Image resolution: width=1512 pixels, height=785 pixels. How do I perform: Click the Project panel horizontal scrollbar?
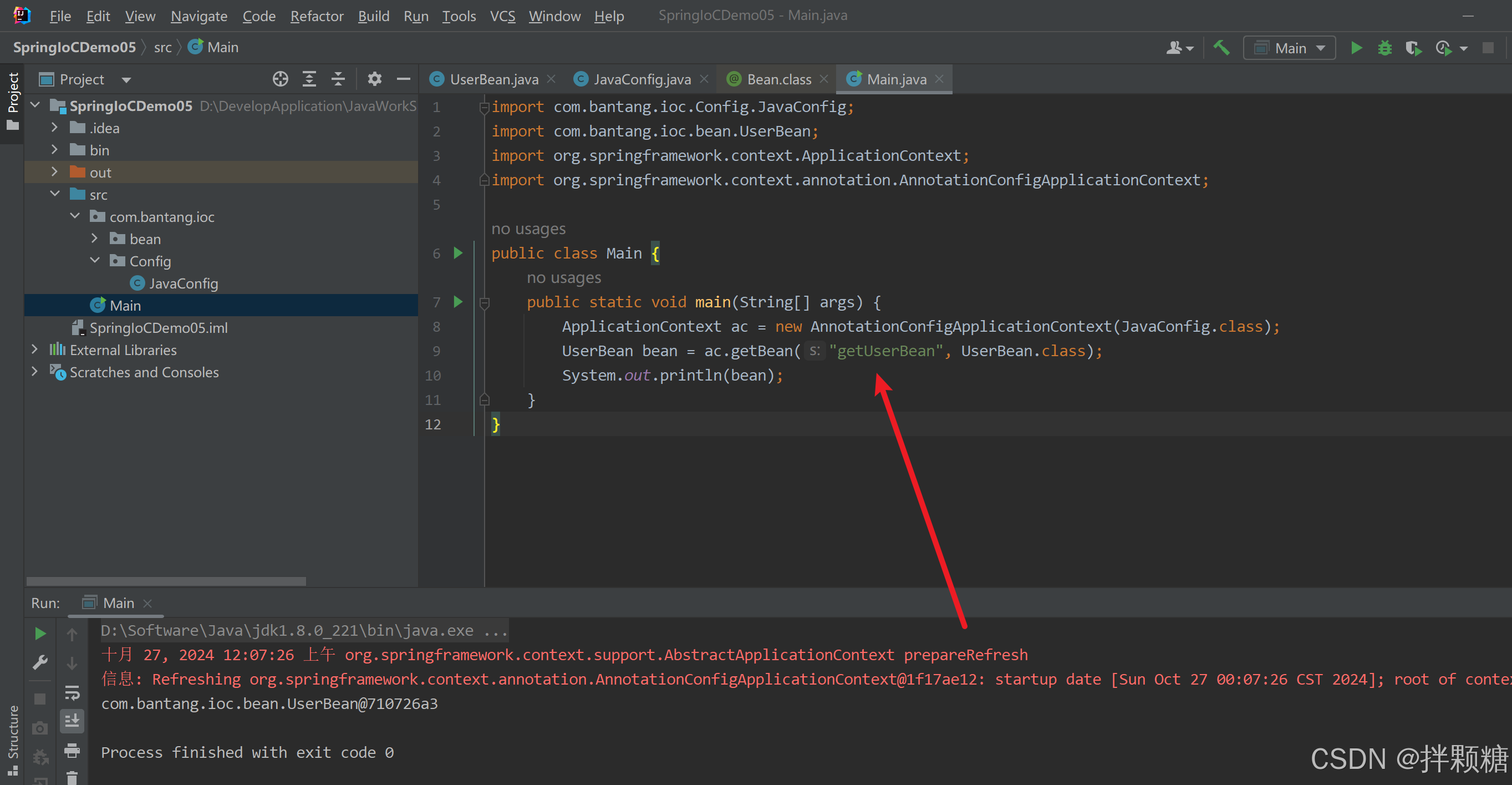click(166, 581)
